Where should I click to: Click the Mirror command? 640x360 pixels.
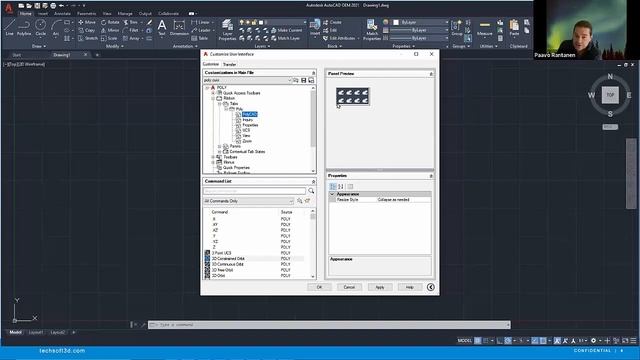point(110,30)
